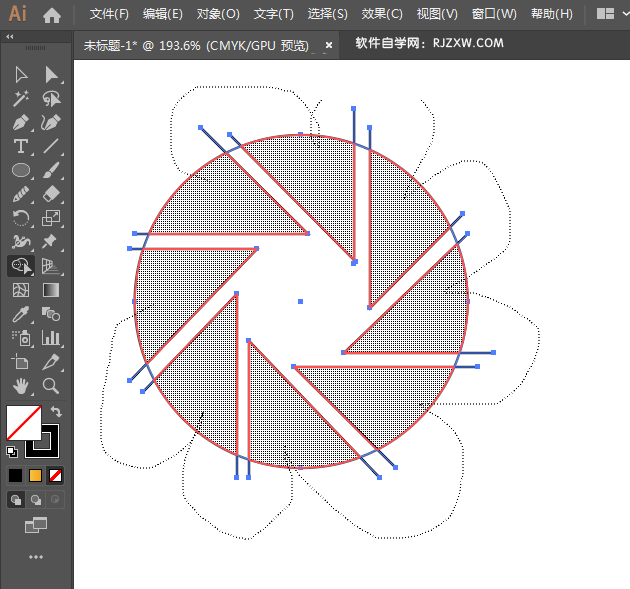Select the Direct Selection tool (solid arrow)

(51, 75)
